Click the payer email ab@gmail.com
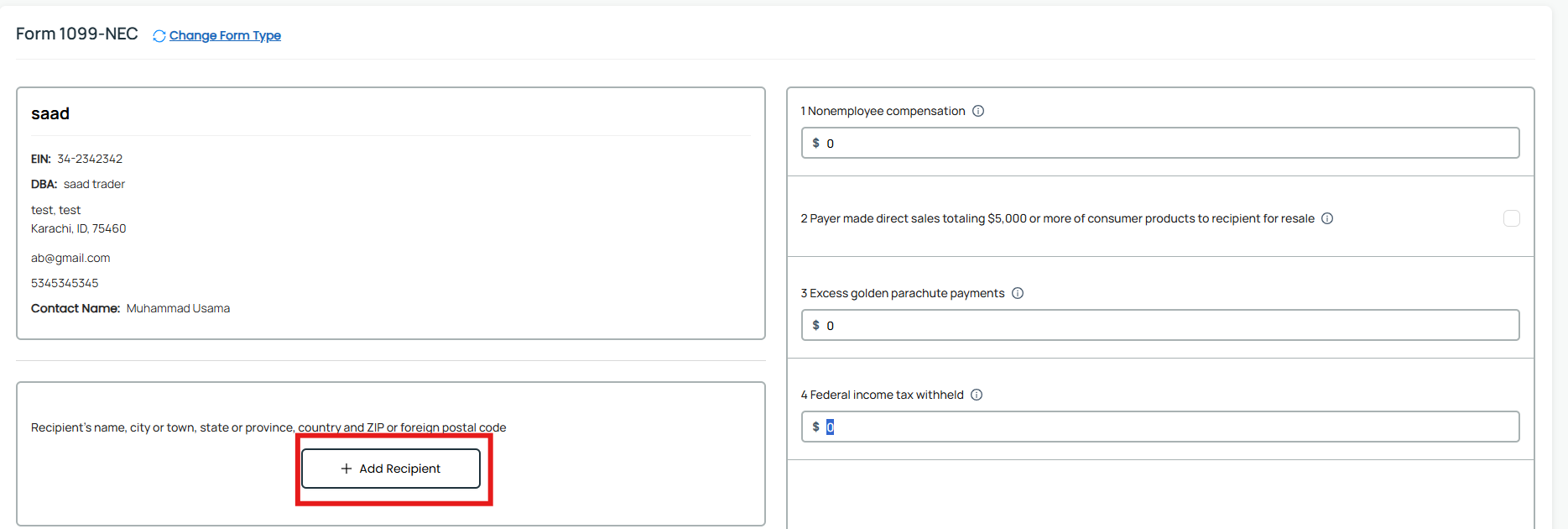 [x=70, y=258]
